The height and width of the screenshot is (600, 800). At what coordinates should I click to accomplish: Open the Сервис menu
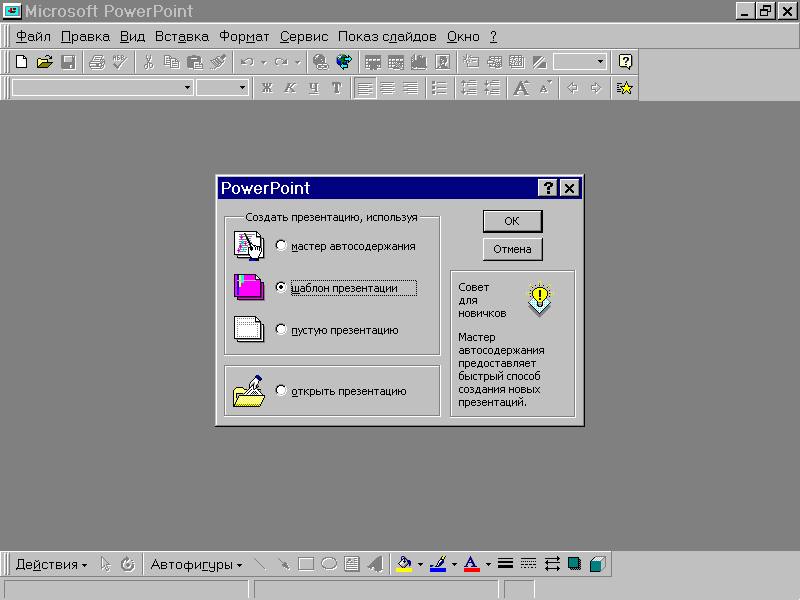(304, 37)
